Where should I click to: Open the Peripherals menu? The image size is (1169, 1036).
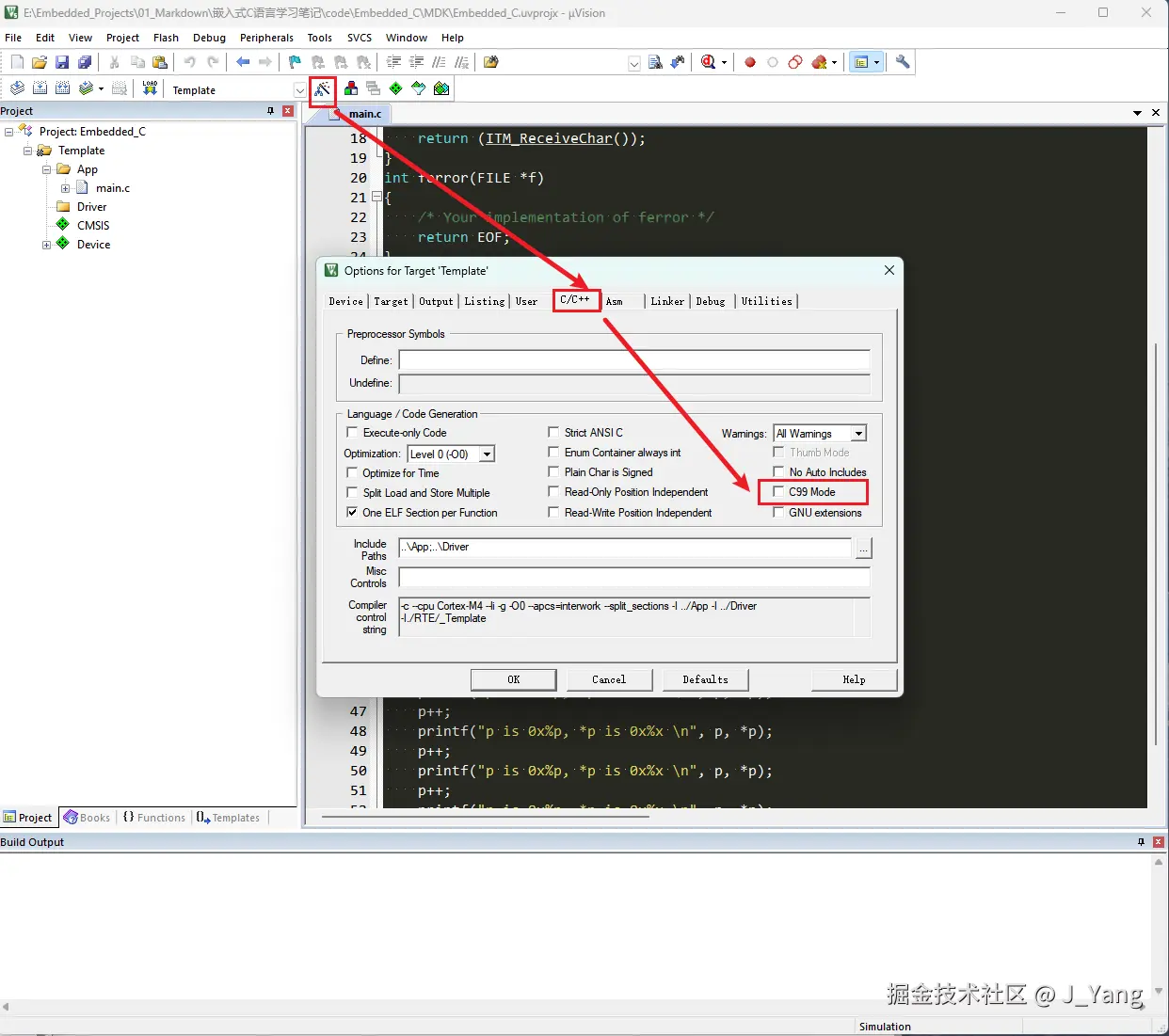[266, 38]
